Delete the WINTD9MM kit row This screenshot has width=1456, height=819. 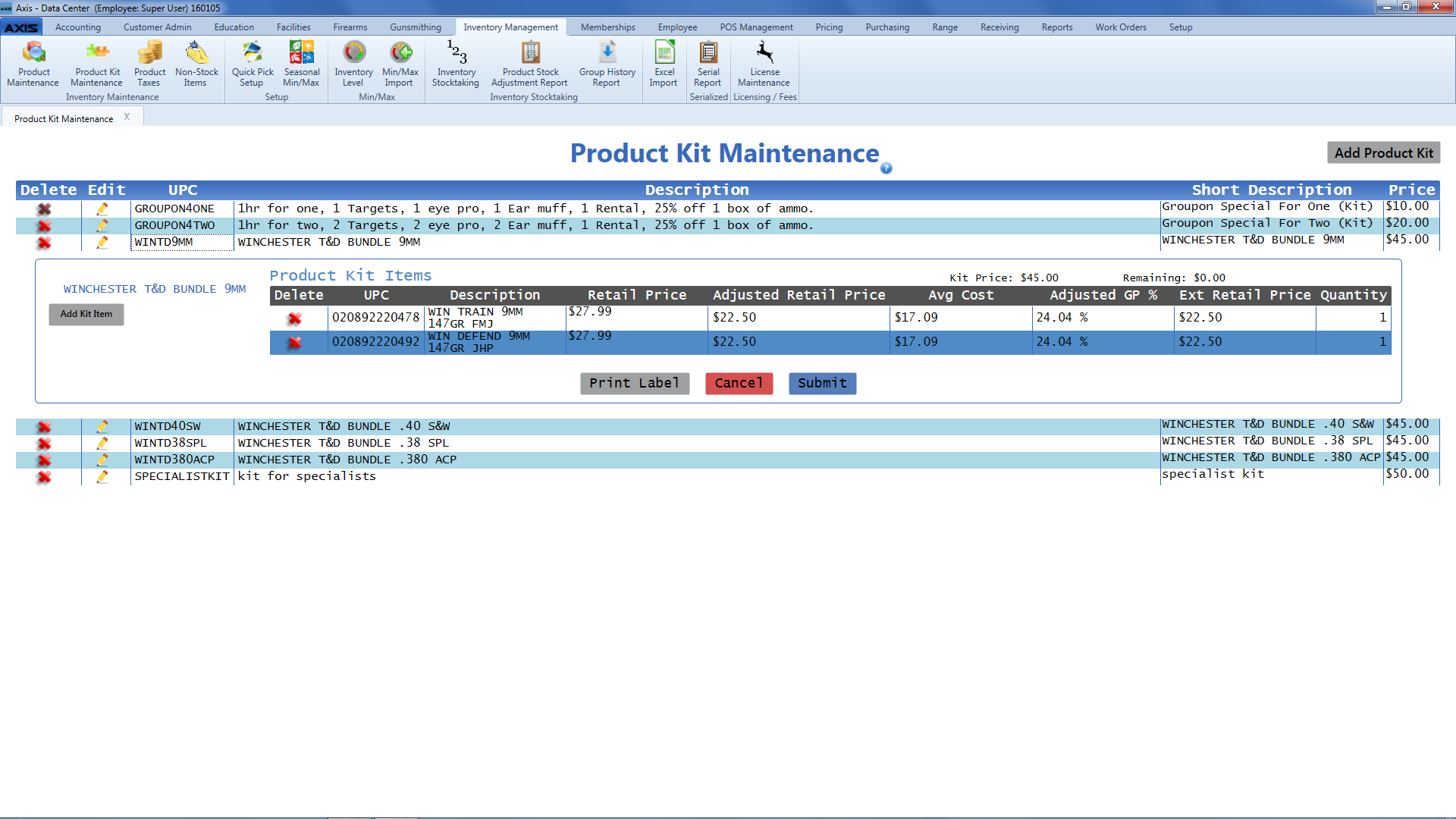pyautogui.click(x=45, y=242)
